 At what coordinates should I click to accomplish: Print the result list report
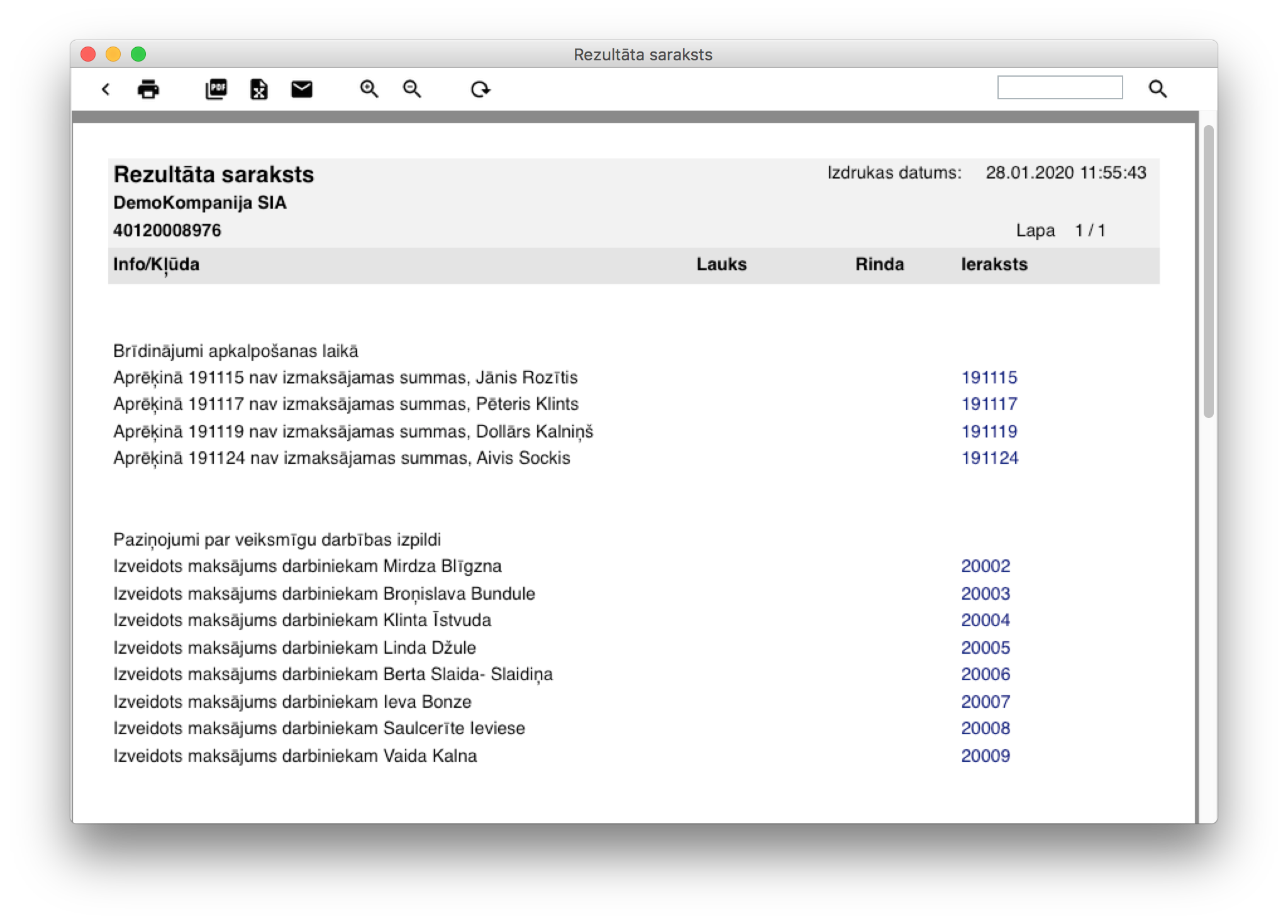click(148, 89)
